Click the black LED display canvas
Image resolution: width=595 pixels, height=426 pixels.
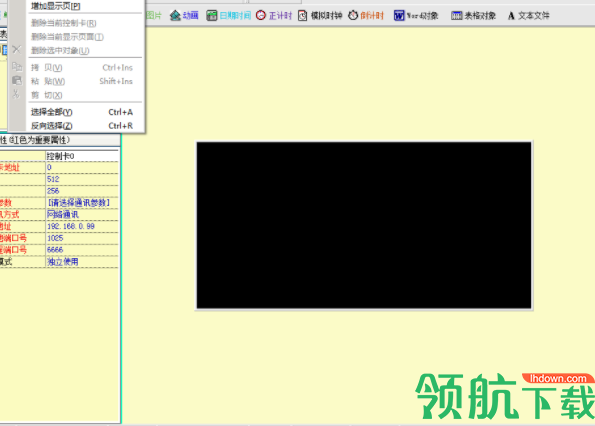[364, 225]
